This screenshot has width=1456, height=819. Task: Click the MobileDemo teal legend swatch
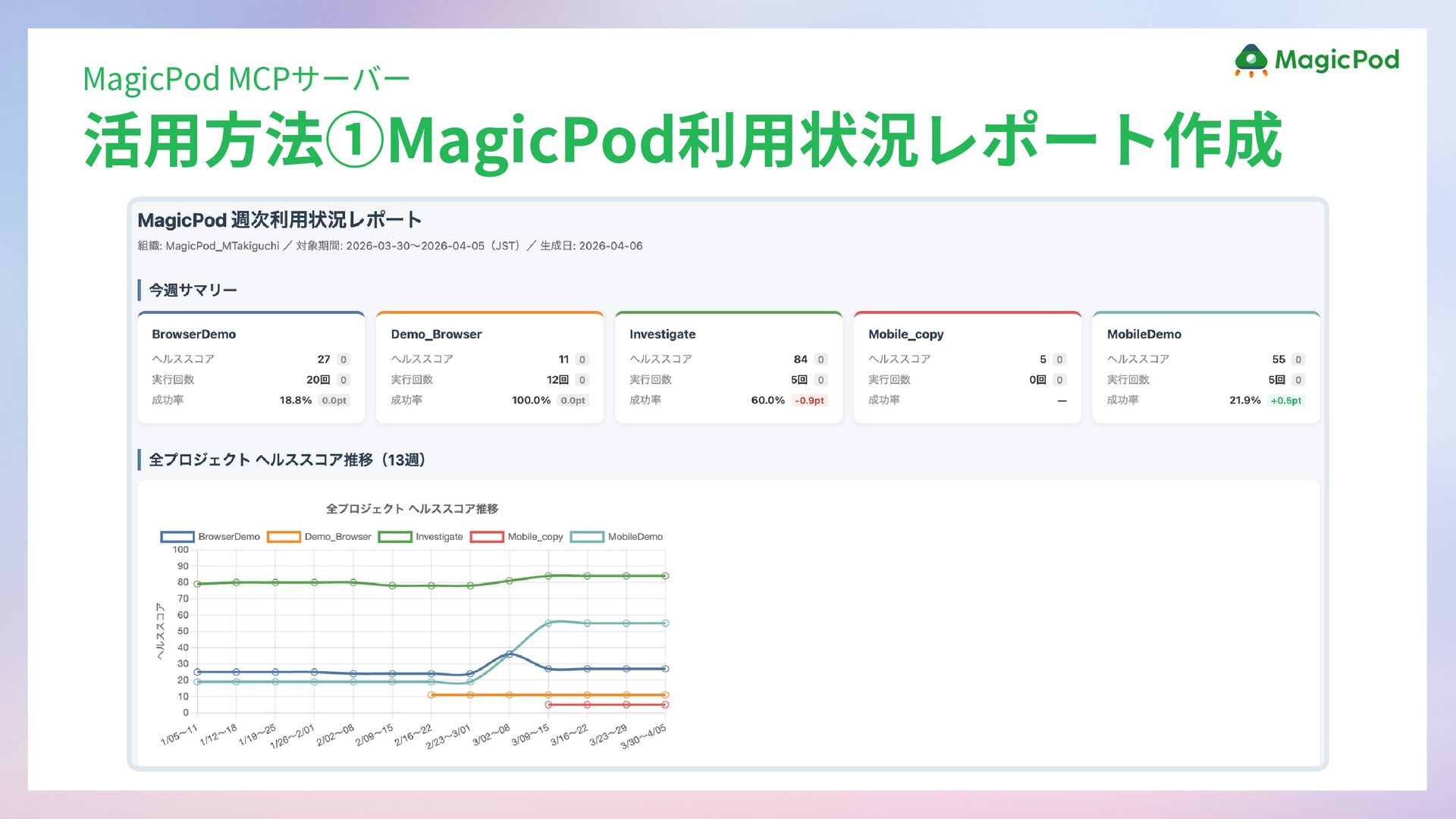[587, 537]
